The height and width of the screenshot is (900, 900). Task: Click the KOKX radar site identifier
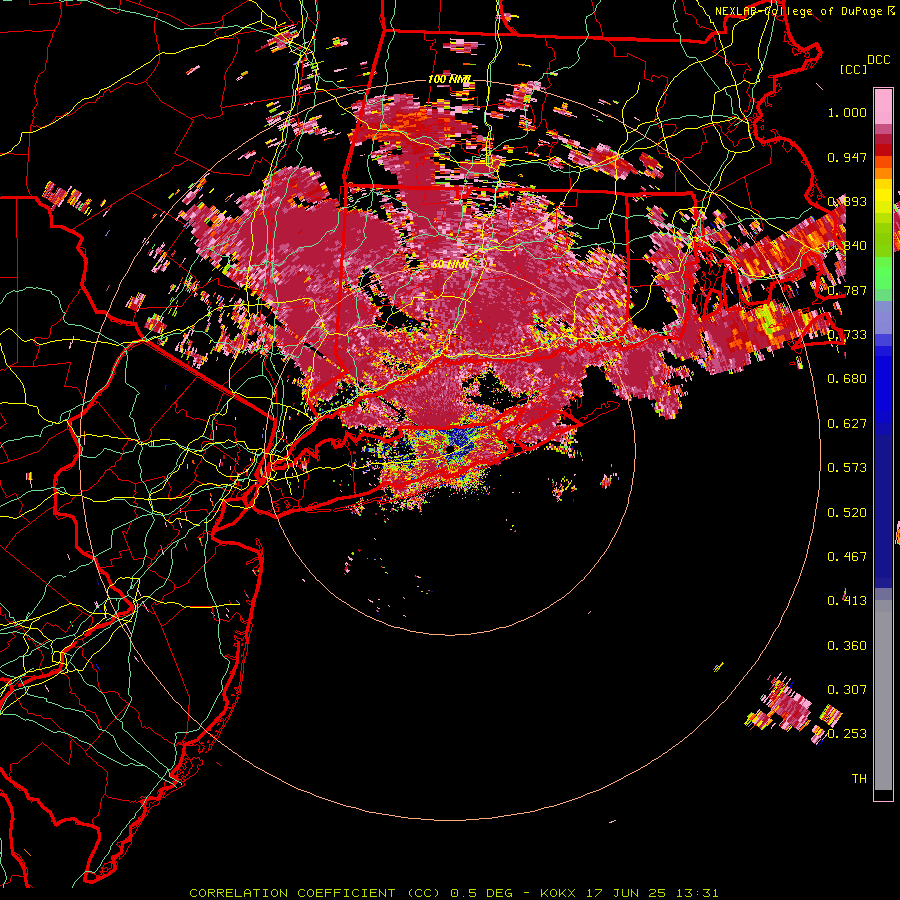tap(557, 893)
